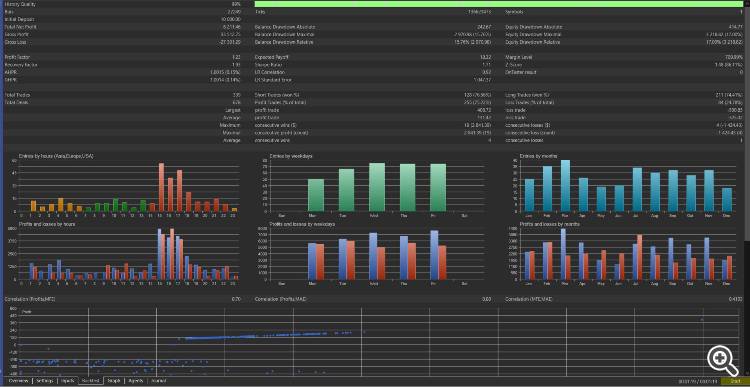
Task: Click Equity Drawdown Absolute label
Action: (533, 27)
